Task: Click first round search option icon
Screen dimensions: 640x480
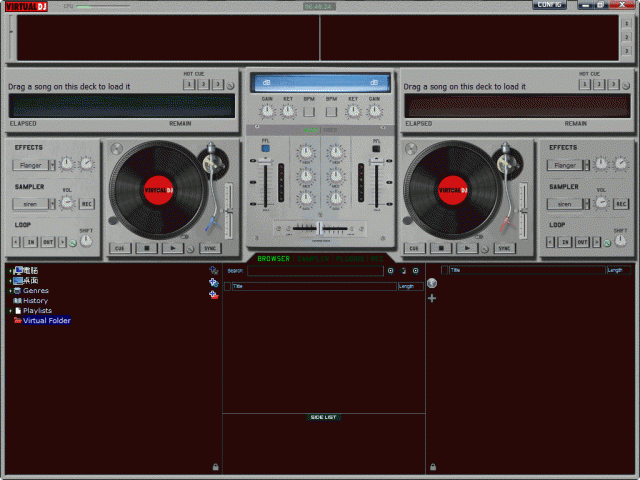Action: coord(391,271)
